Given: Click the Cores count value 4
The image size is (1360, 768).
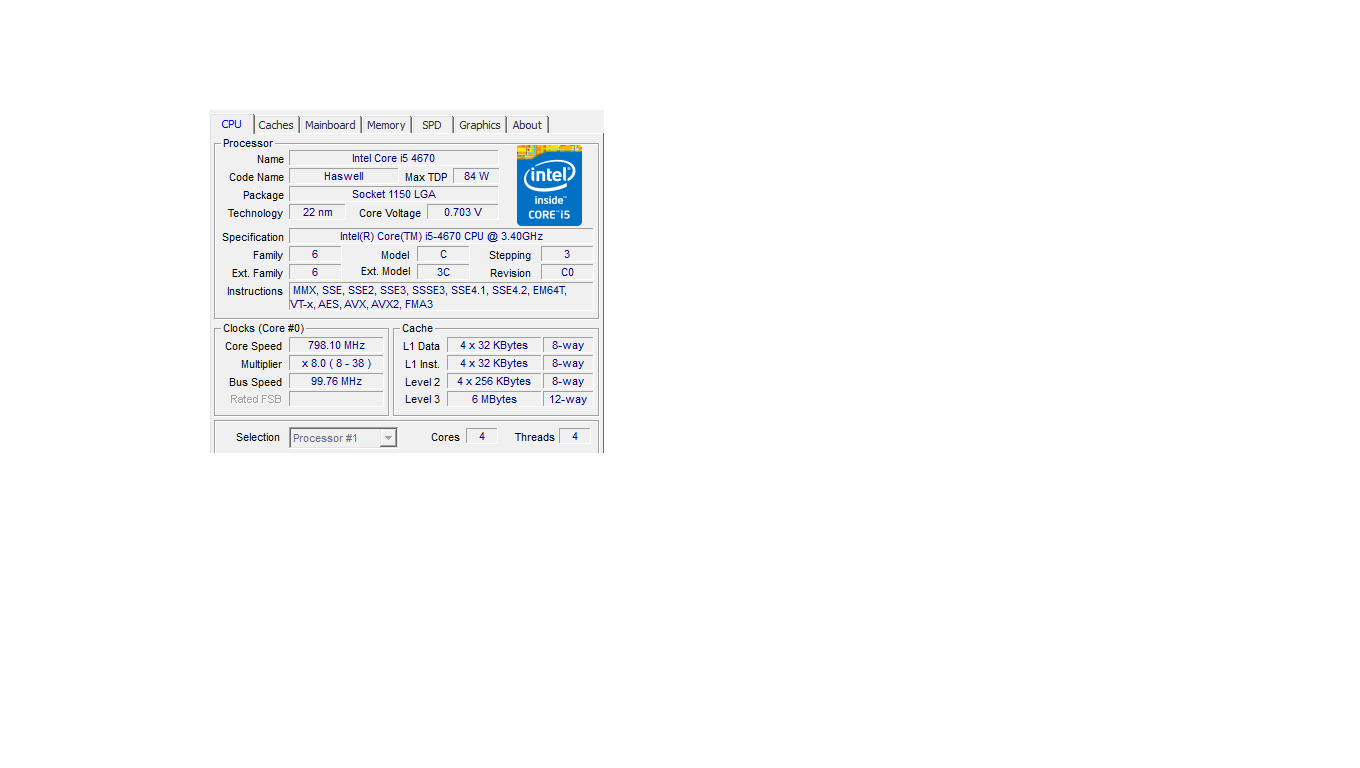Looking at the screenshot, I should click(482, 436).
